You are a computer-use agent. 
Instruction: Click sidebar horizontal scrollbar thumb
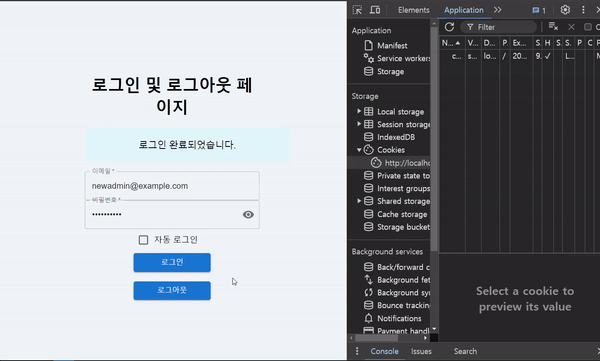[x=377, y=338]
